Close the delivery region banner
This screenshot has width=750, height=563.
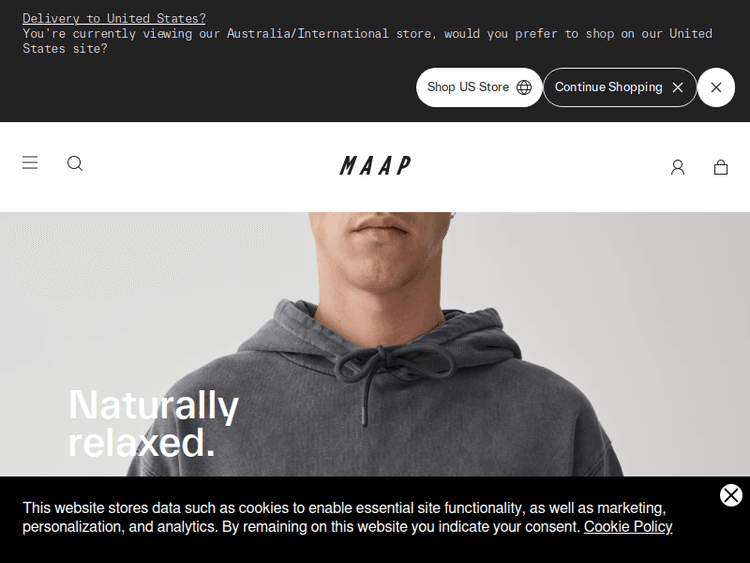(x=716, y=87)
